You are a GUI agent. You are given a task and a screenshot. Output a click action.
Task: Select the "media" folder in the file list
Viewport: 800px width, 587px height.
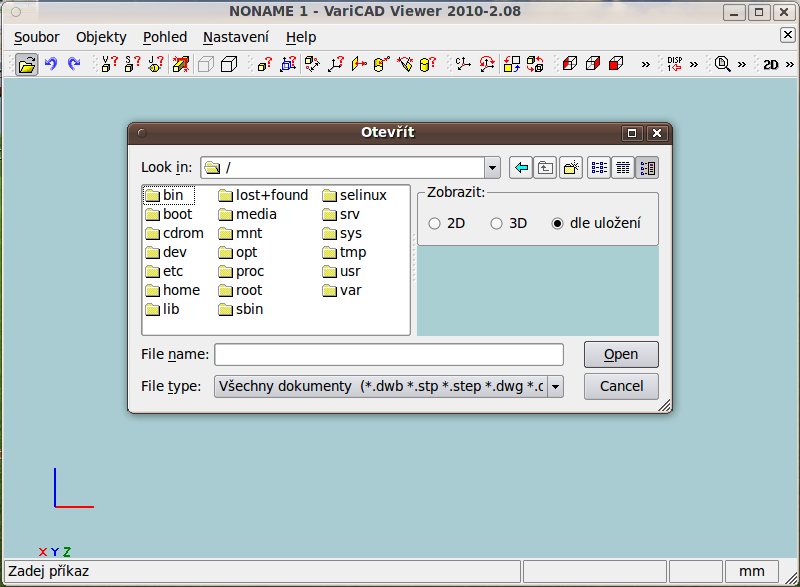(x=247, y=214)
